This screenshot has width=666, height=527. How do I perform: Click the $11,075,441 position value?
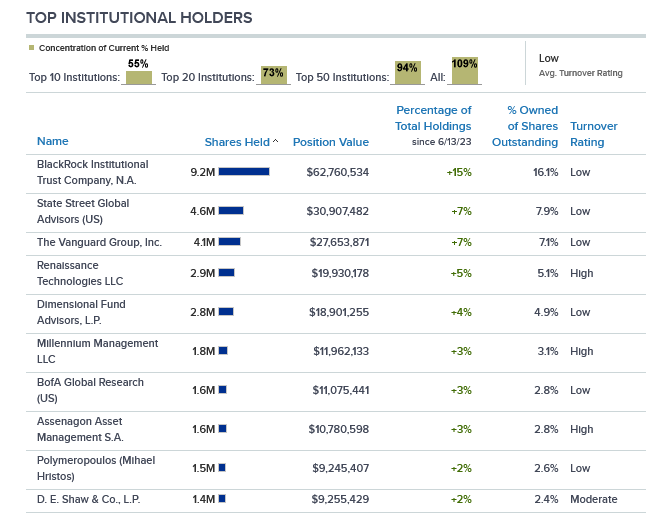[x=341, y=390]
